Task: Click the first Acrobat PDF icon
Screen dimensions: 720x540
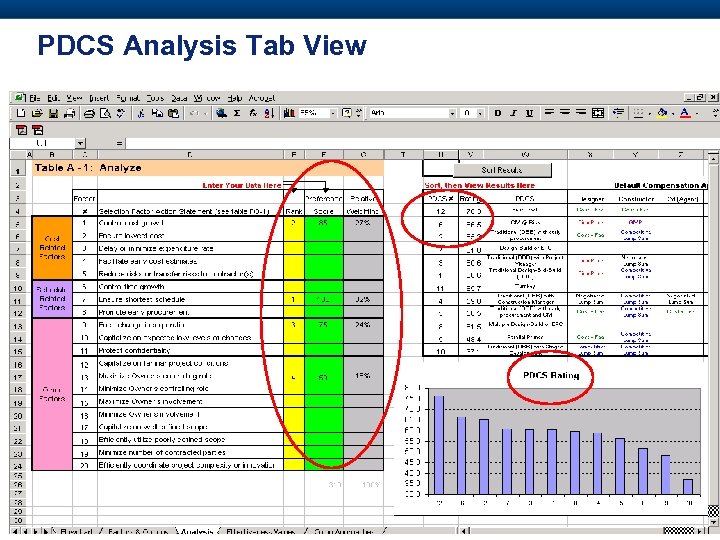Action: point(21,130)
